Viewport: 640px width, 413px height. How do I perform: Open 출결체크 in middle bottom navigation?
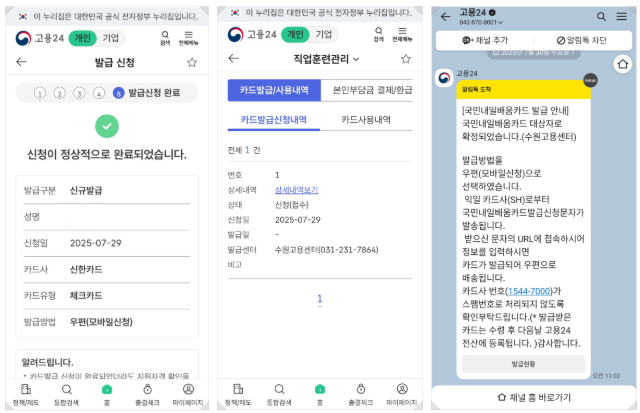[x=361, y=394]
